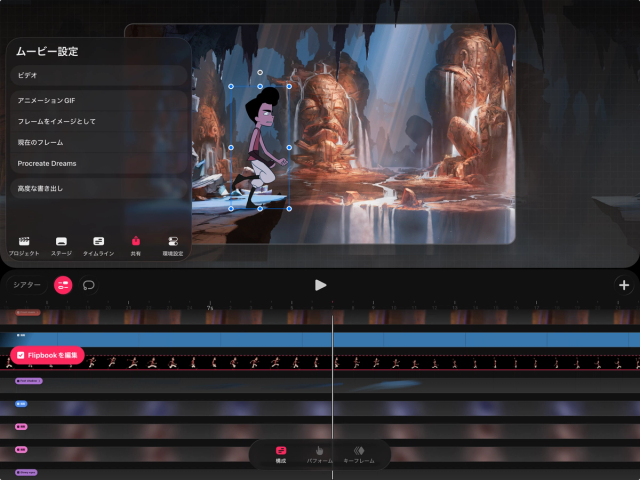Screen dimensions: 640x480
Task: Toggle the pink timeline edit mode button
Action: pyautogui.click(x=63, y=285)
